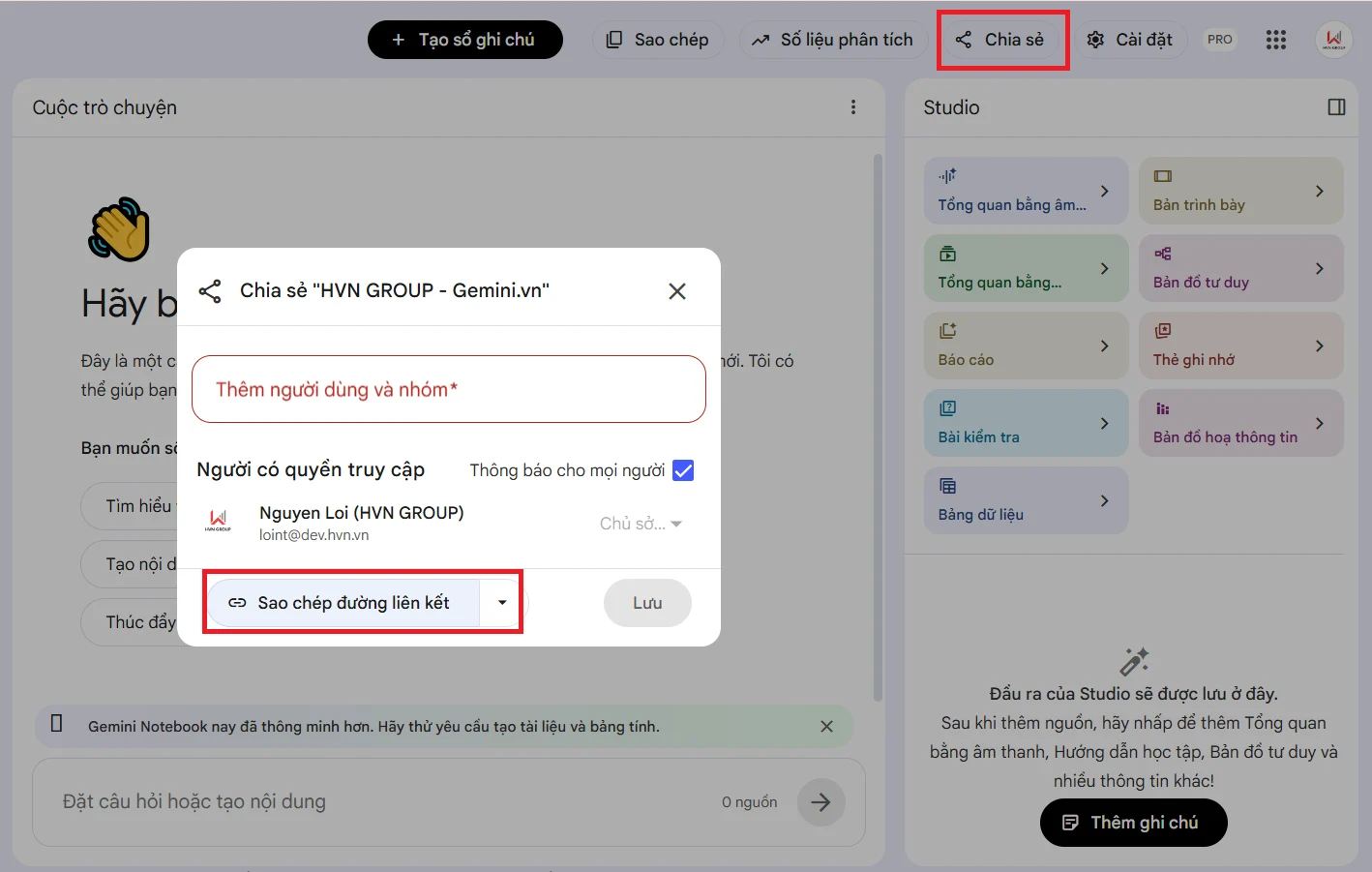Click the Thúc đẩy suggestion chip

click(x=130, y=622)
